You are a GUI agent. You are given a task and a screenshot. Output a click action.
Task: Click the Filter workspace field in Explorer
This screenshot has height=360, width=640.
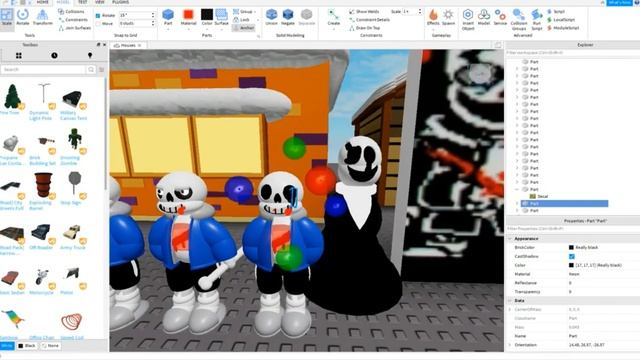[572, 53]
